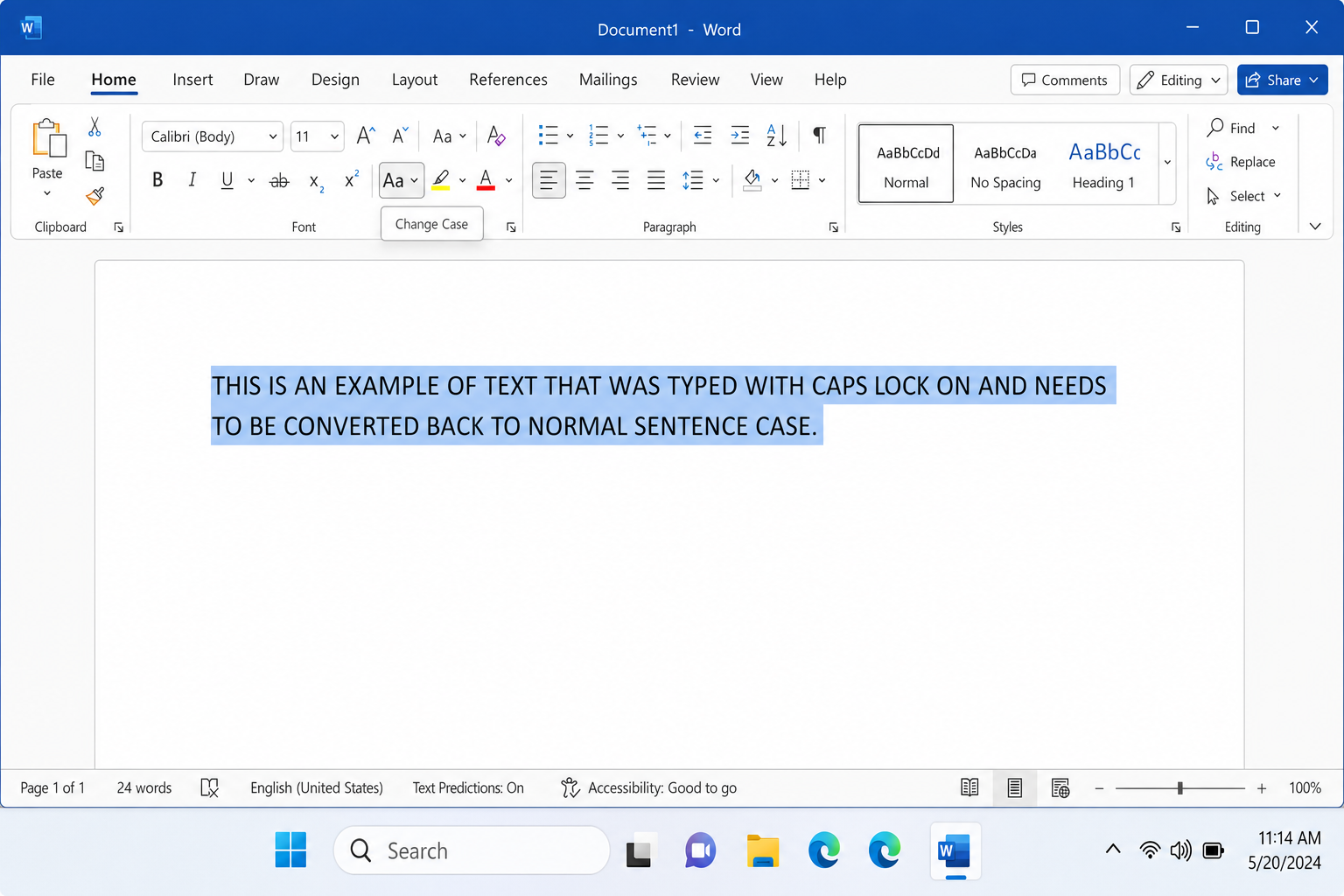Expand the Styles gallery more arrow
Image resolution: width=1344 pixels, height=896 pixels.
[1167, 163]
